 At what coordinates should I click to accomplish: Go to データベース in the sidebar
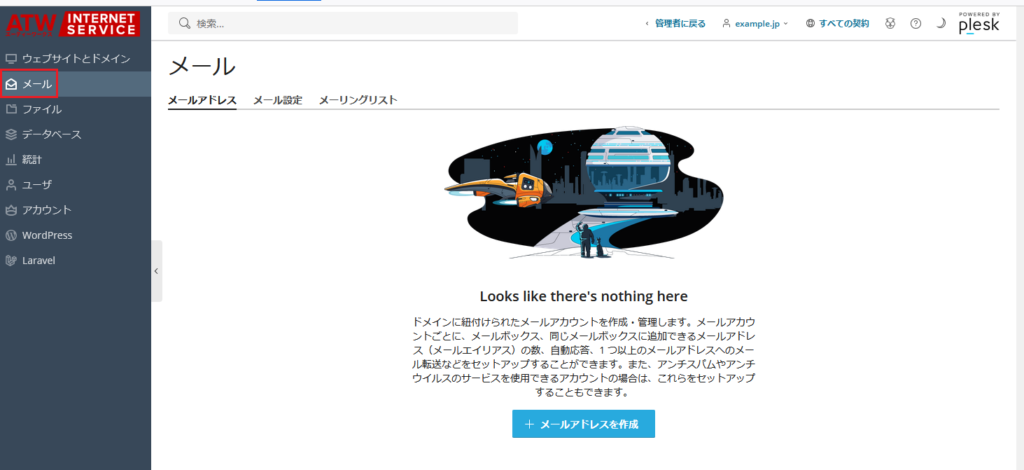click(75, 134)
